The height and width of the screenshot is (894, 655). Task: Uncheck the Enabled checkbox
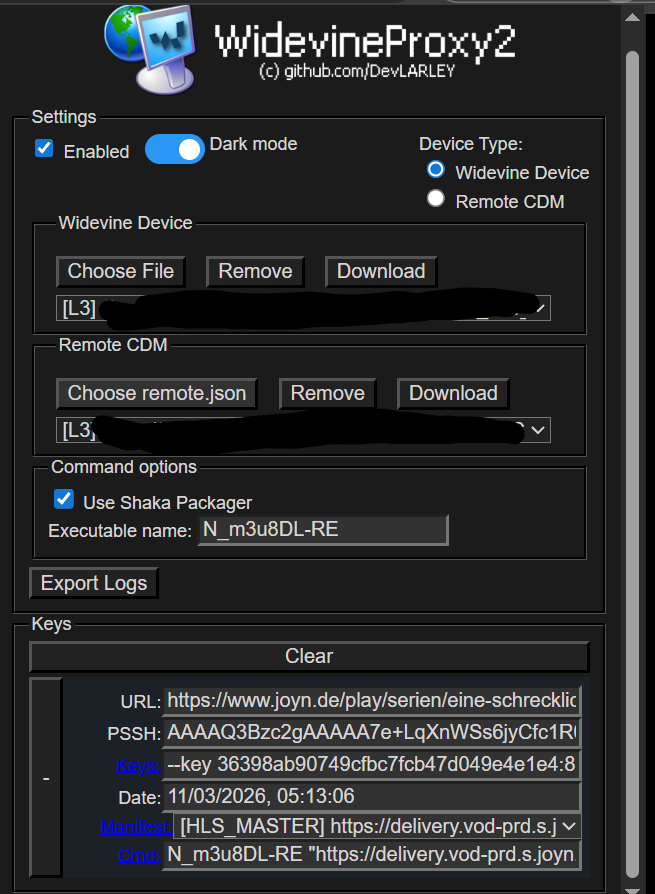click(44, 148)
